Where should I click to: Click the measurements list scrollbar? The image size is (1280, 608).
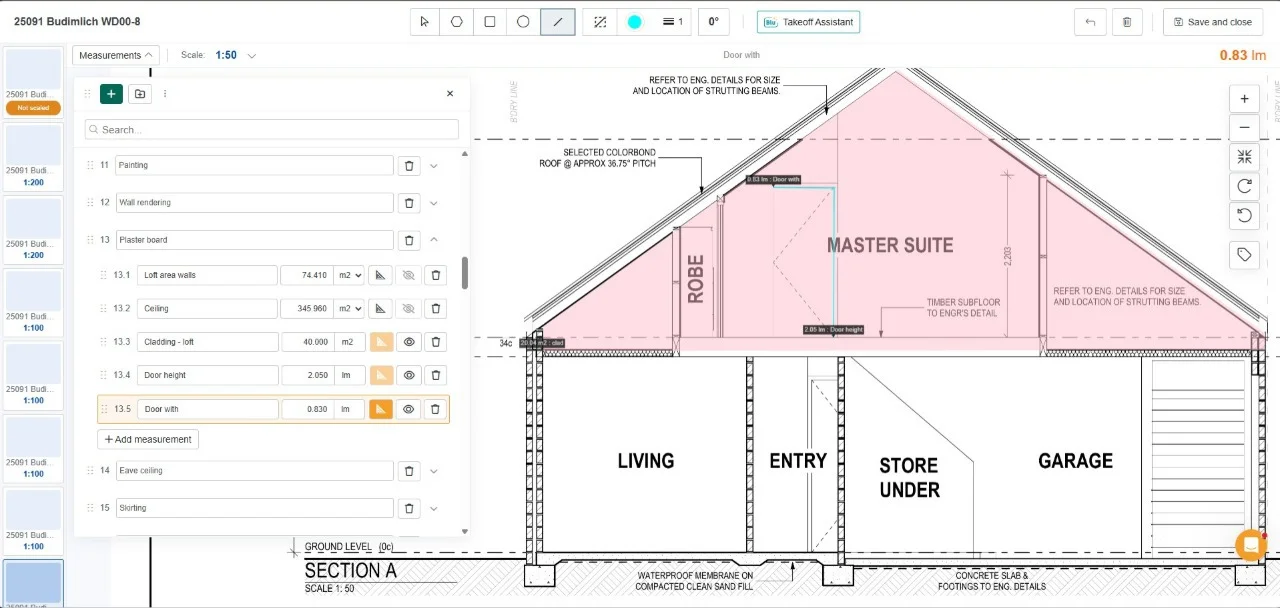tap(464, 273)
